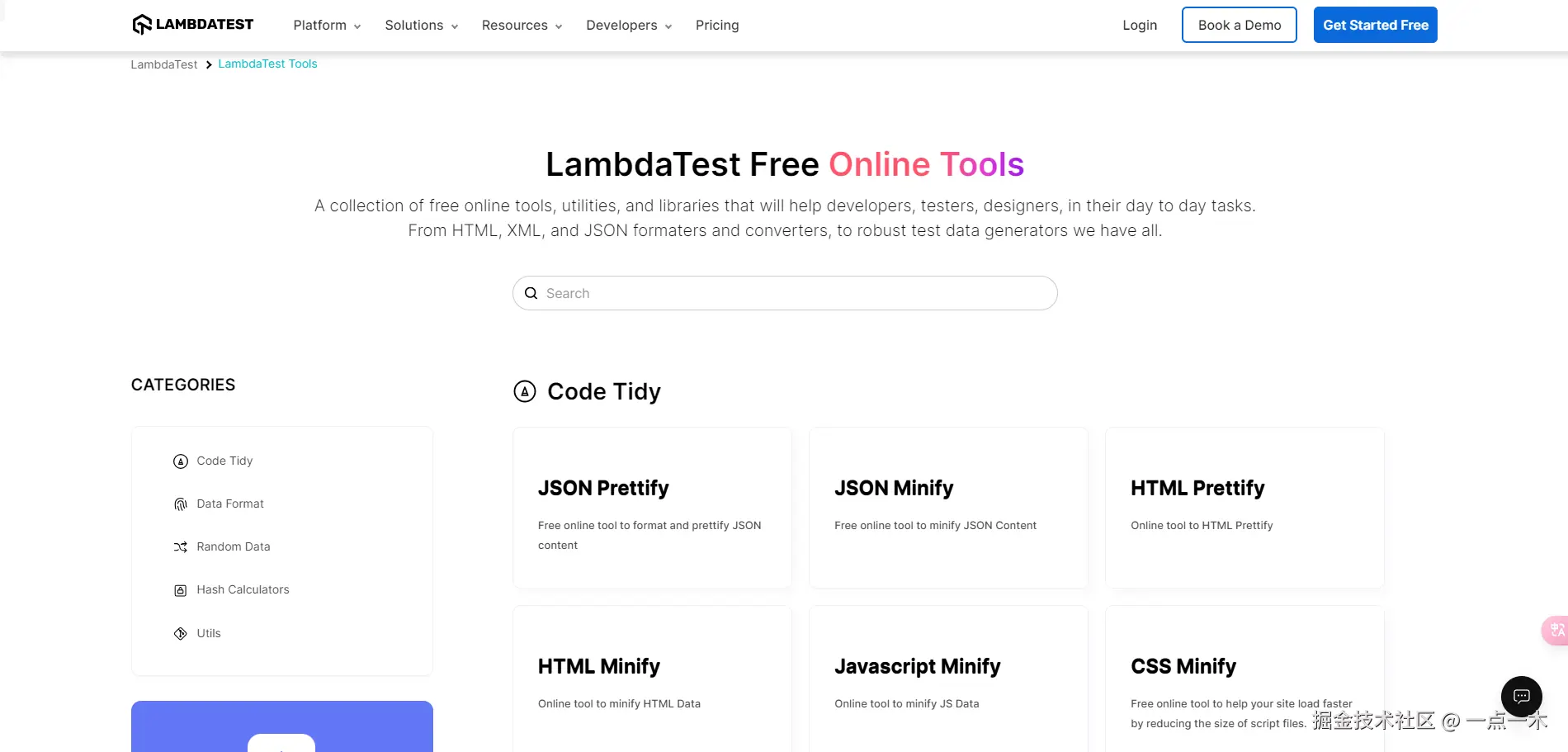Click inside the Search field

(x=784, y=293)
